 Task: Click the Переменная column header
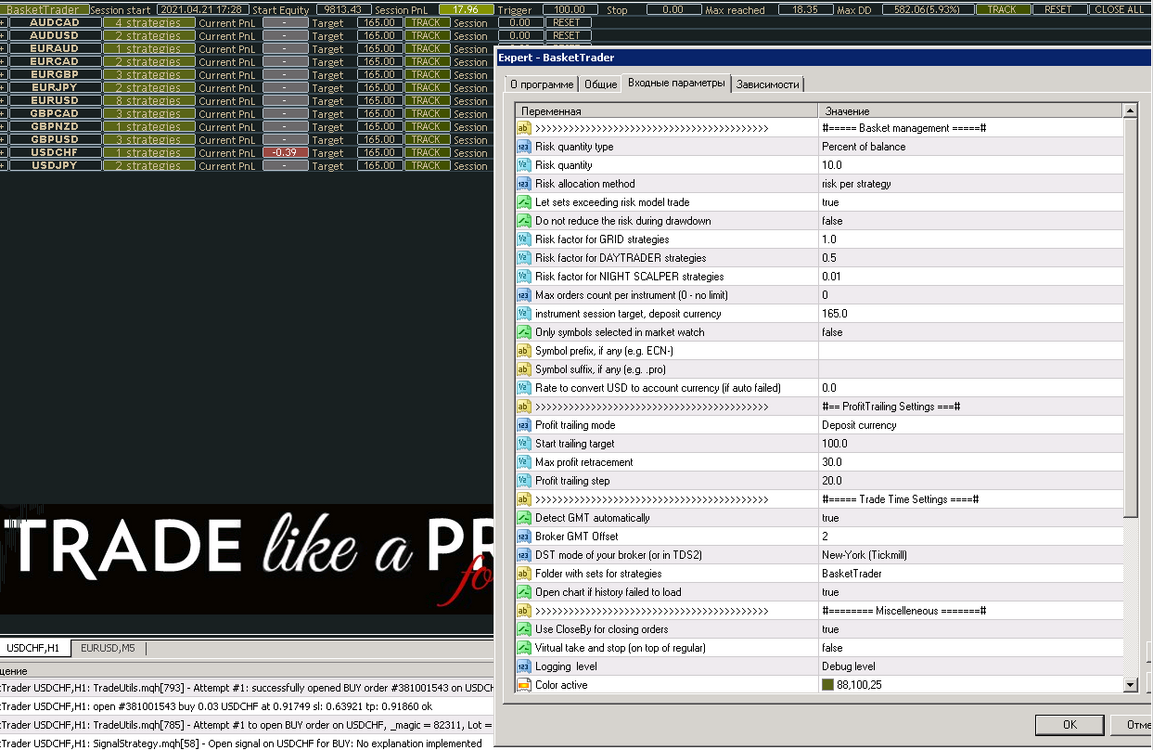[666, 111]
